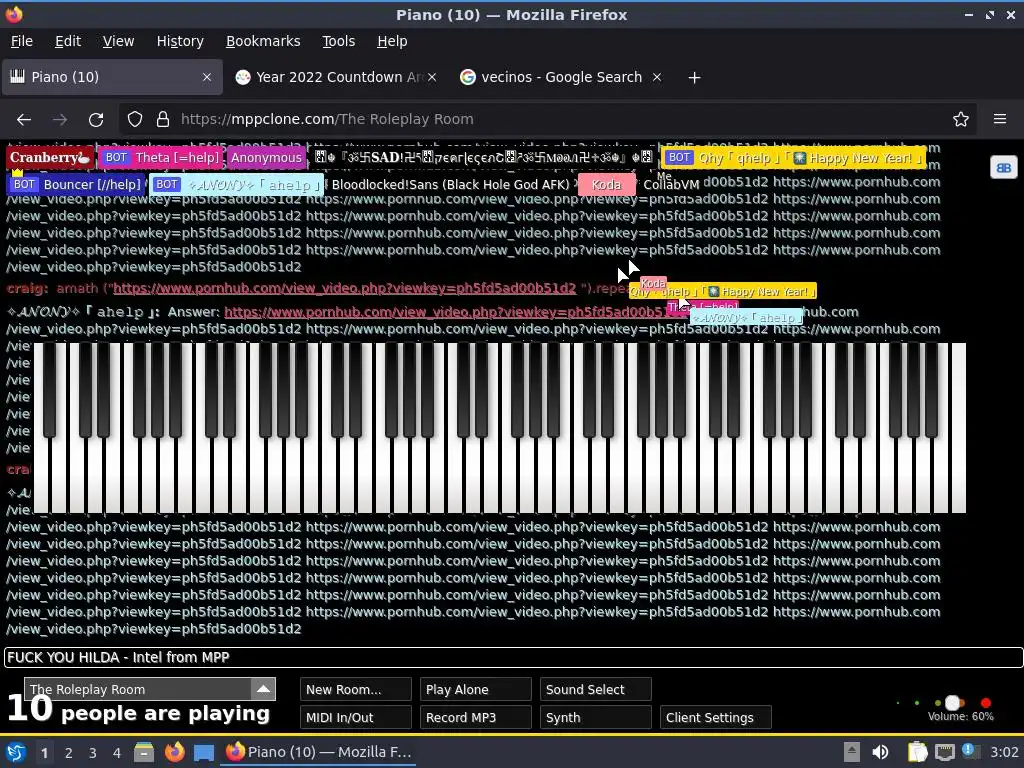Viewport: 1024px width, 768px height.
Task: Click the New Room... button
Action: click(356, 690)
